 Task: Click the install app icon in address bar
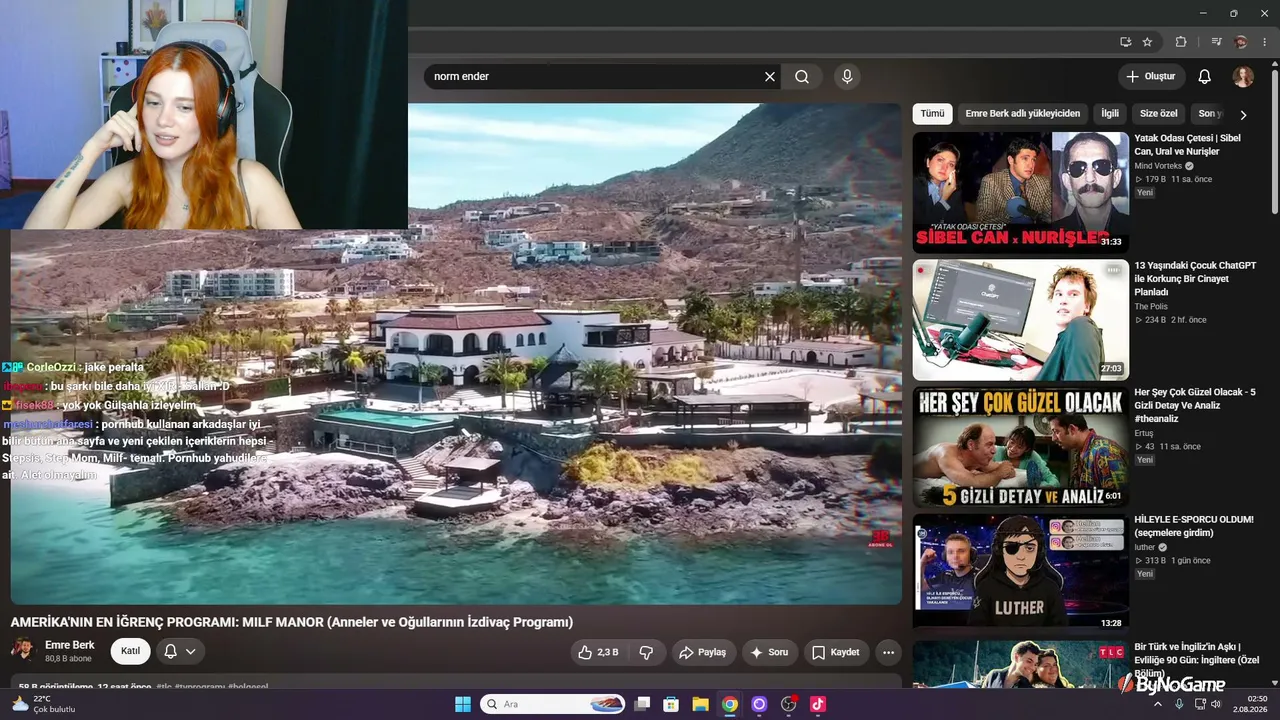click(x=1125, y=42)
